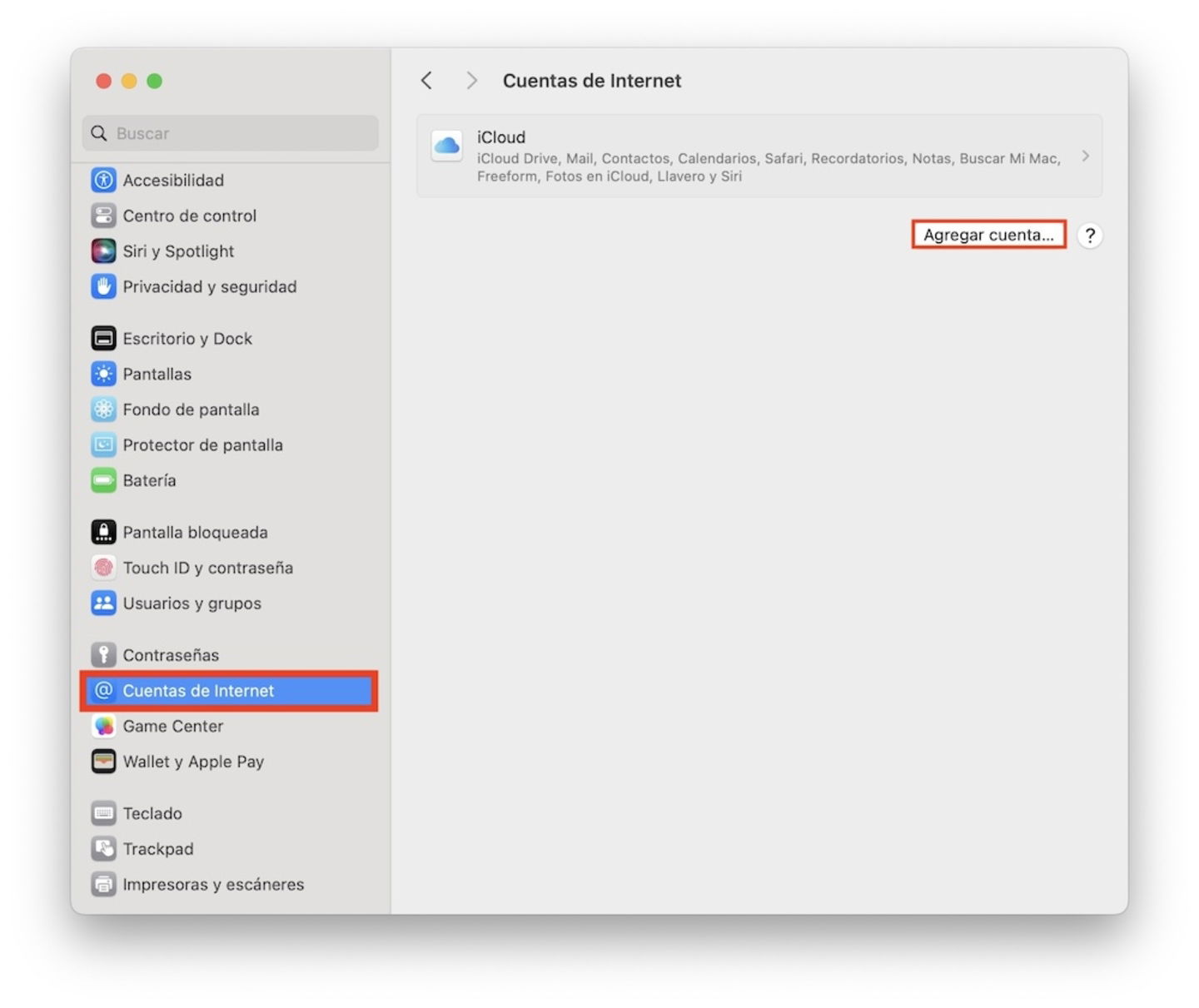Open Trackpad label in sidebar
Screen dimensions: 1199x1008
tap(158, 849)
